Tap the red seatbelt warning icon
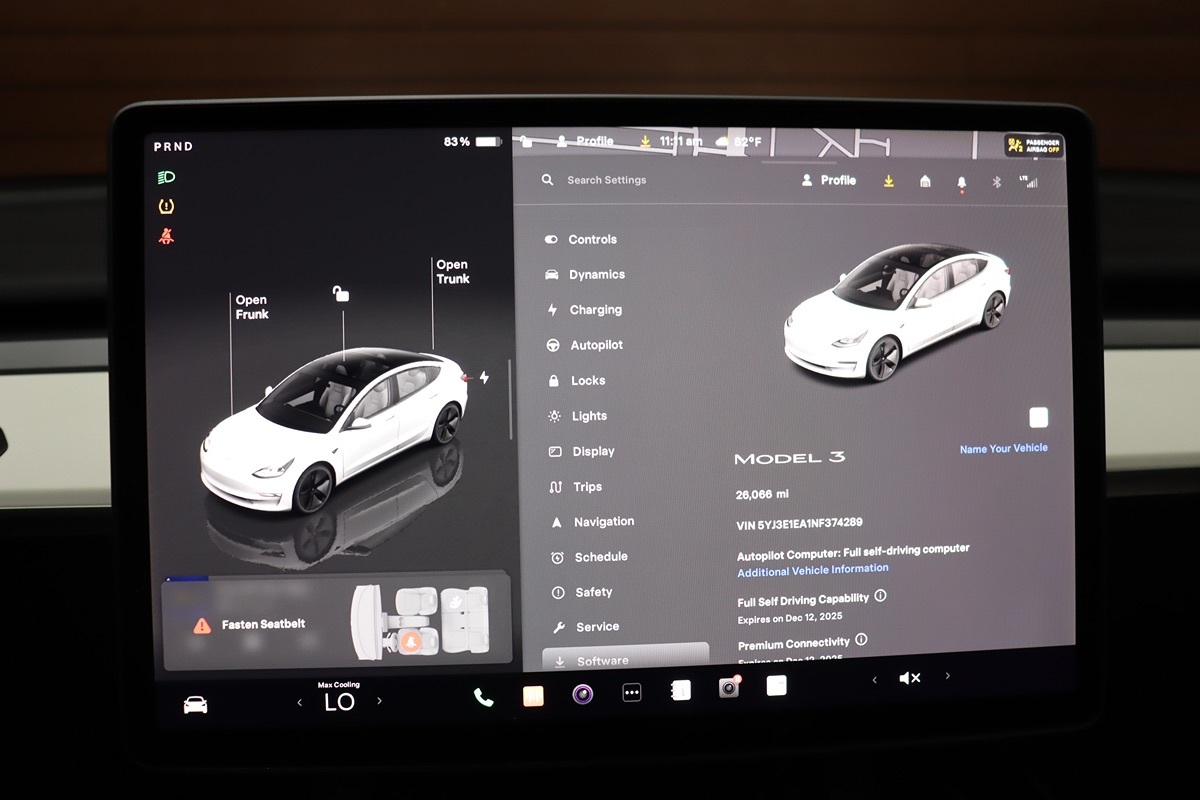 166,237
